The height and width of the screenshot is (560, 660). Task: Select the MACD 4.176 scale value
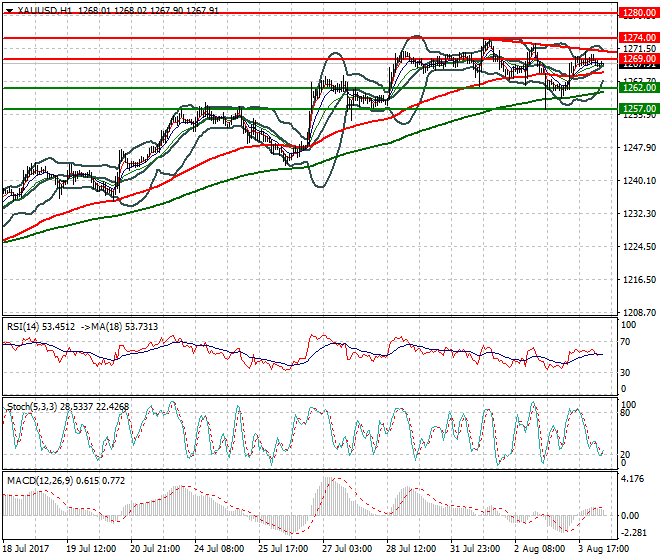pyautogui.click(x=633, y=479)
